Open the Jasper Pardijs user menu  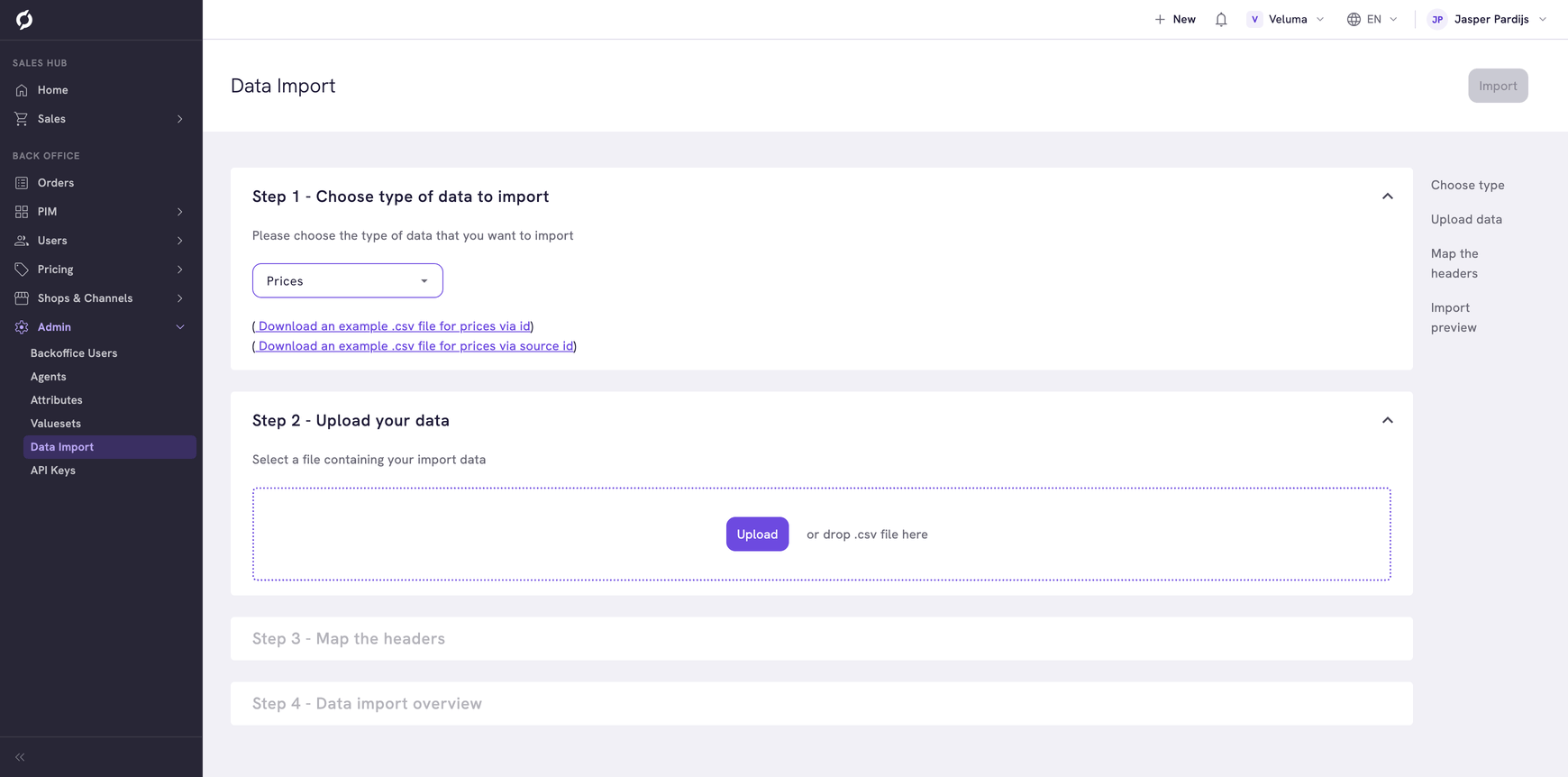click(1488, 19)
